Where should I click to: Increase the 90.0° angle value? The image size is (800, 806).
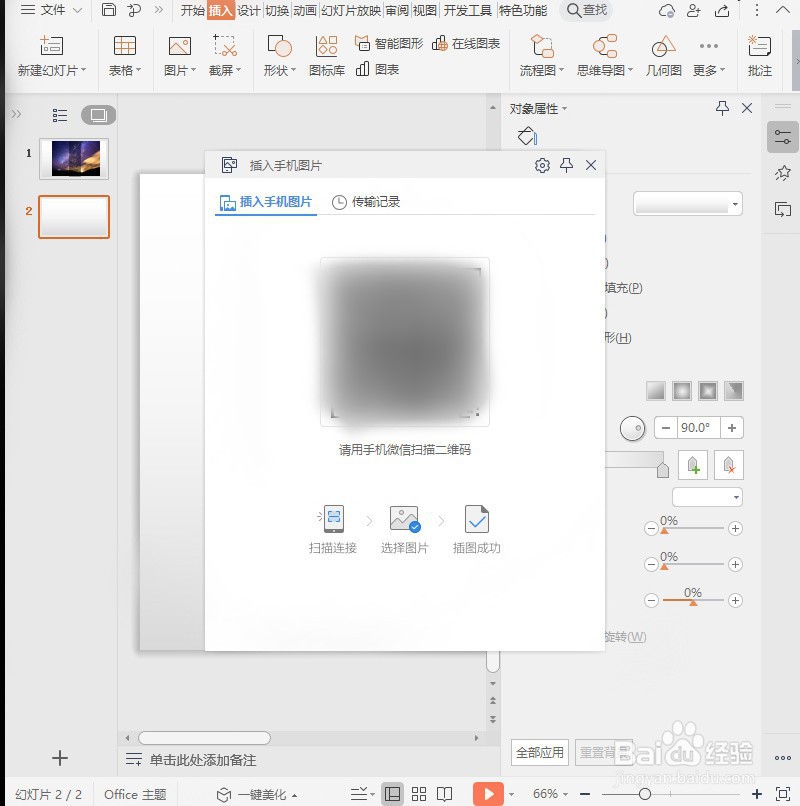tap(732, 428)
